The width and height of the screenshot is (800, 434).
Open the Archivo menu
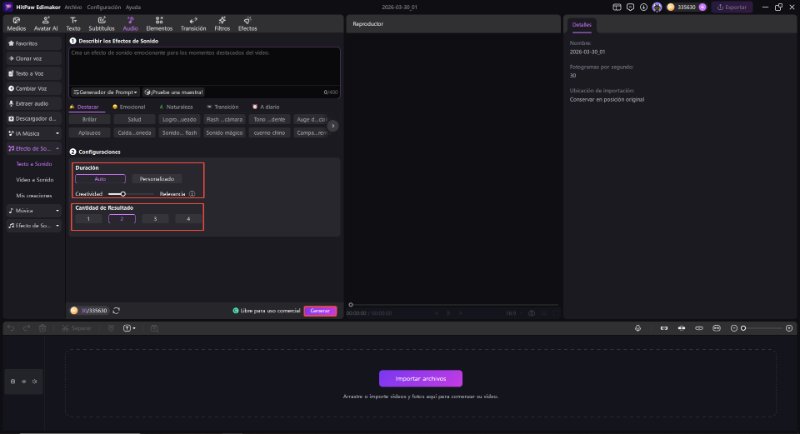73,7
